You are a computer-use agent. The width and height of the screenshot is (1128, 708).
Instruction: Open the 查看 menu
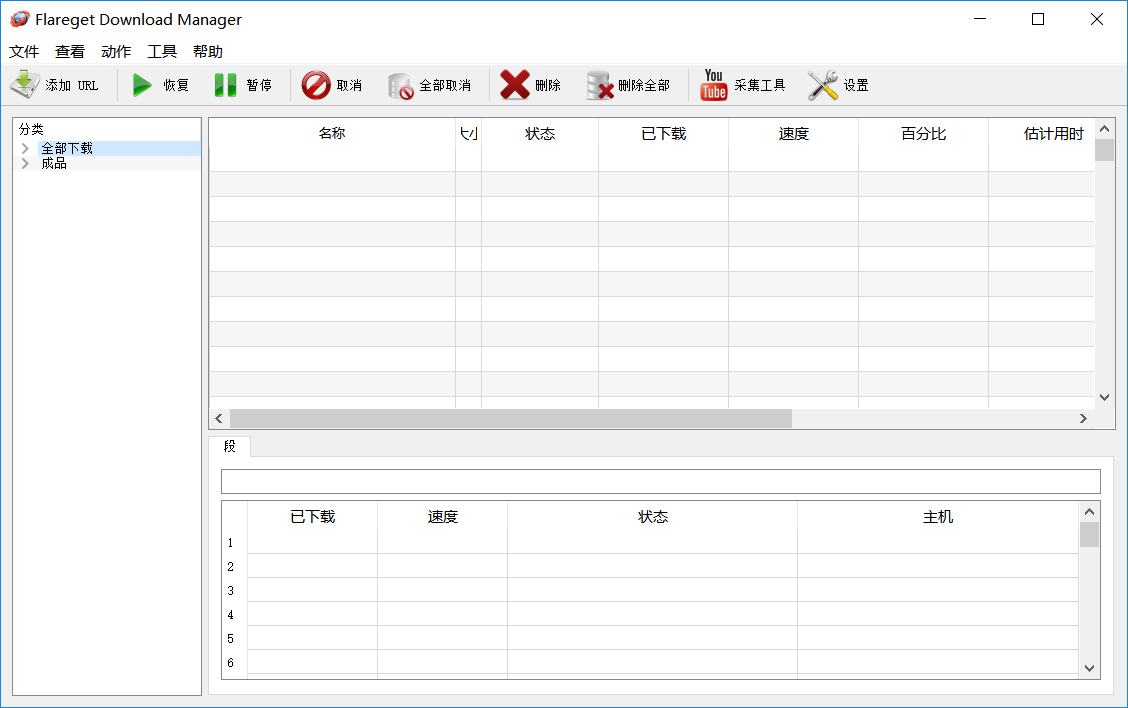70,52
